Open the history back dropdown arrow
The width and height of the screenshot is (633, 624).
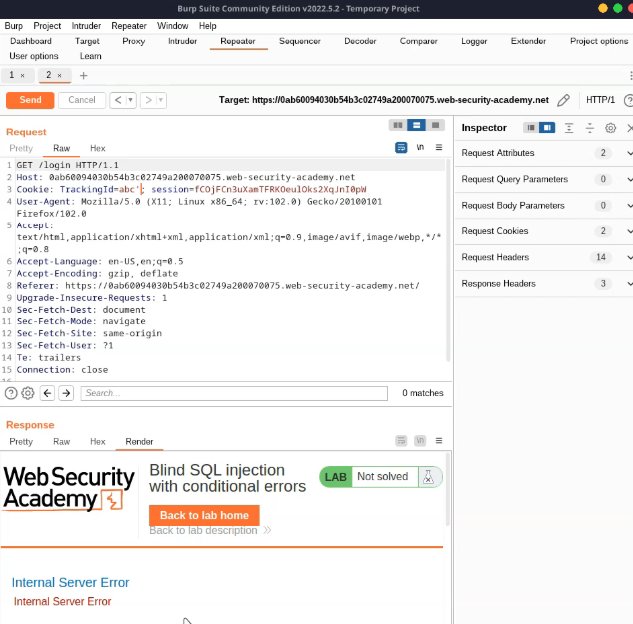pos(129,100)
